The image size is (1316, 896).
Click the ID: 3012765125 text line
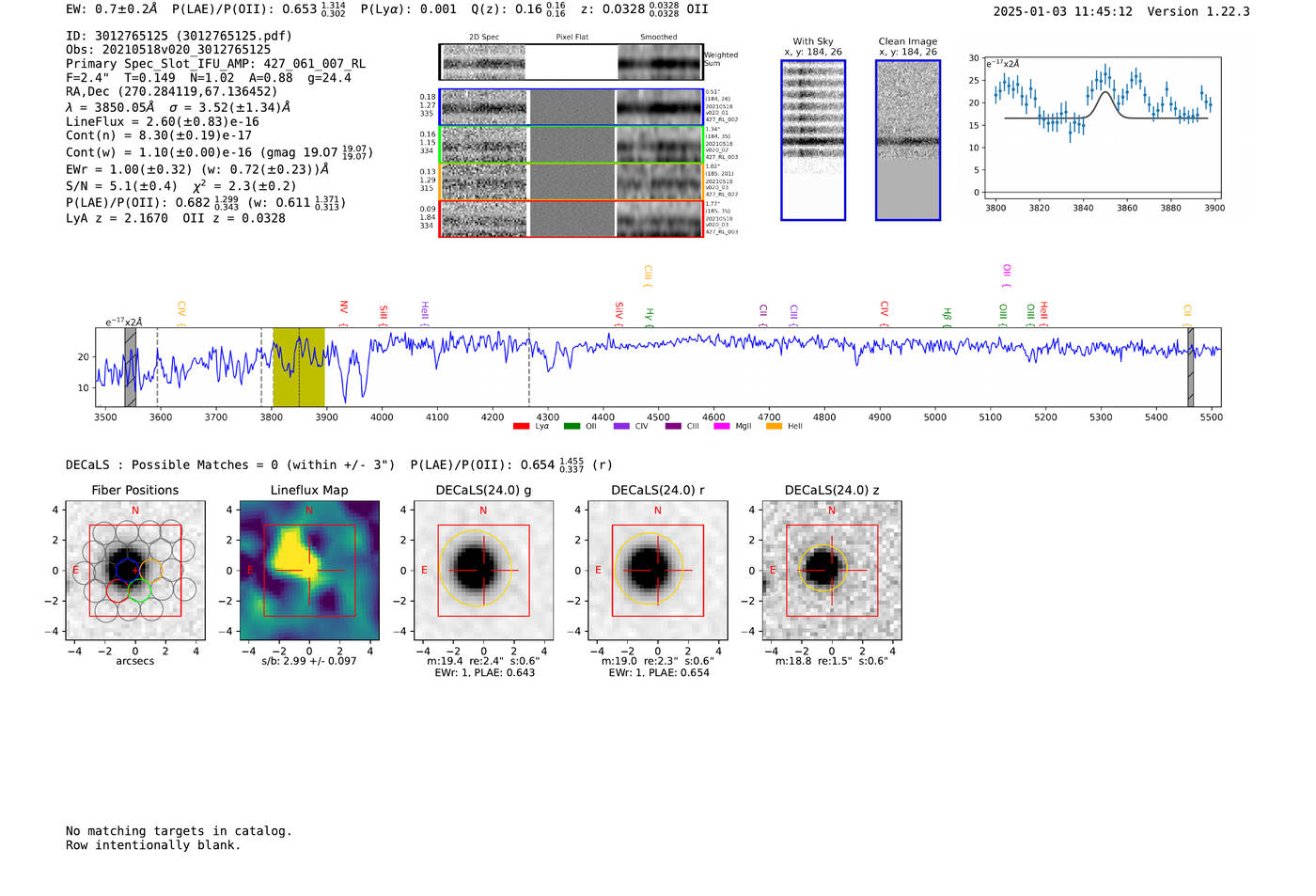(179, 36)
